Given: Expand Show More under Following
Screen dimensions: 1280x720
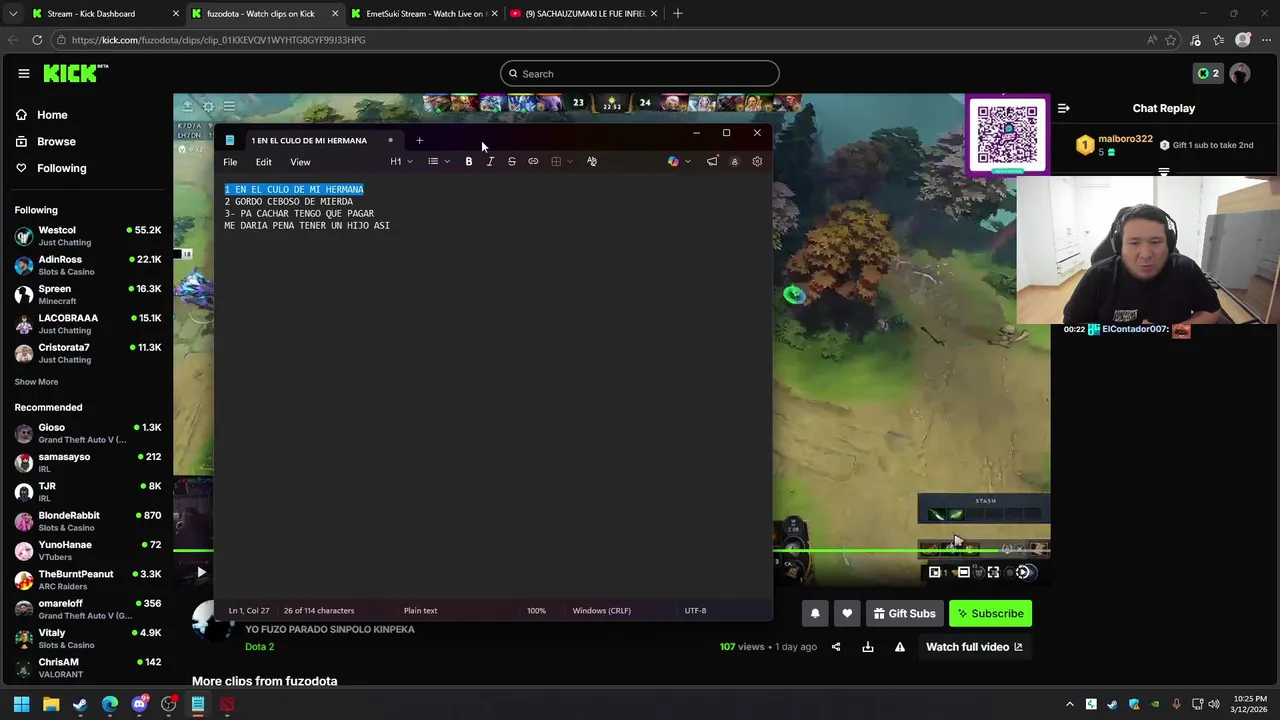Looking at the screenshot, I should click(x=36, y=382).
